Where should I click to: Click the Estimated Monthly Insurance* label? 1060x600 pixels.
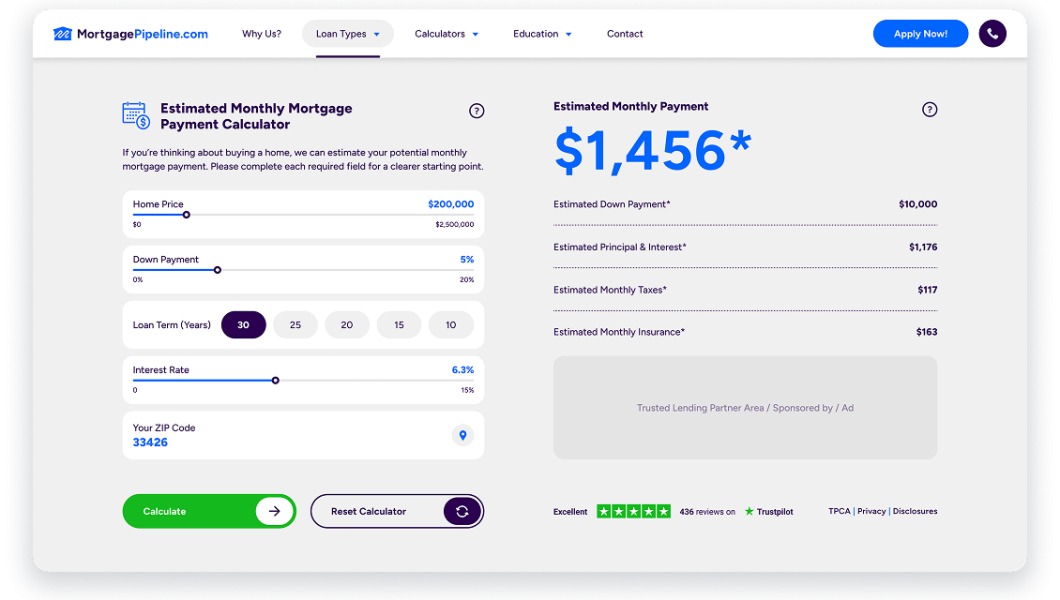(x=619, y=332)
